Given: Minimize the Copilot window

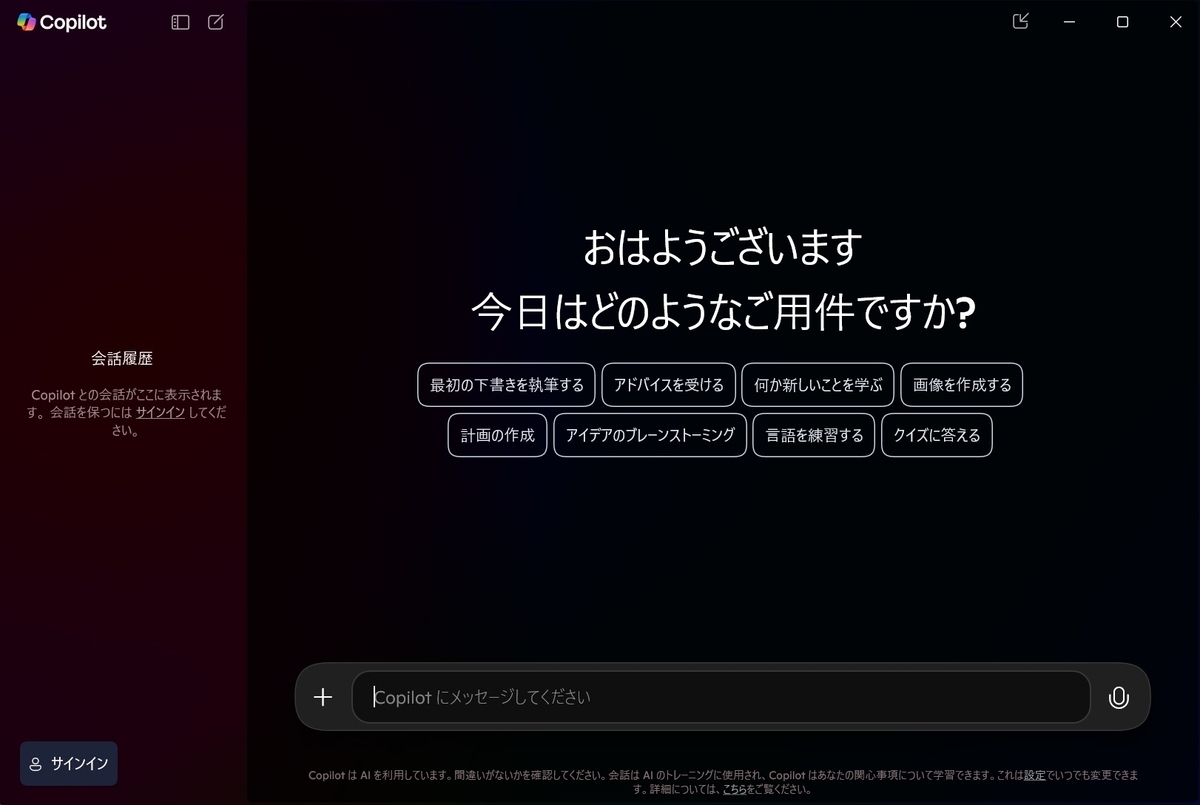Looking at the screenshot, I should click(x=1070, y=22).
